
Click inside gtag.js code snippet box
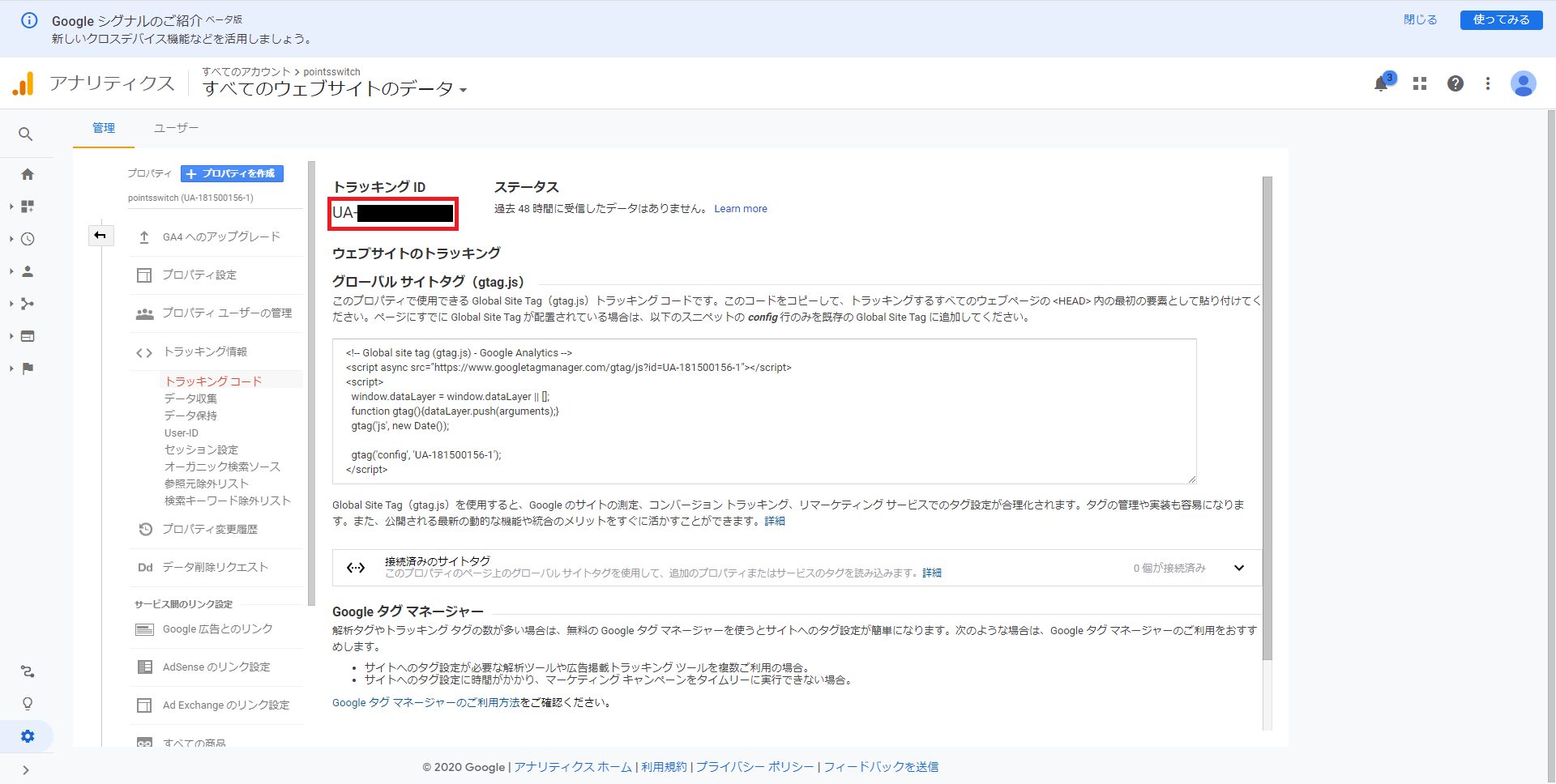(x=764, y=411)
